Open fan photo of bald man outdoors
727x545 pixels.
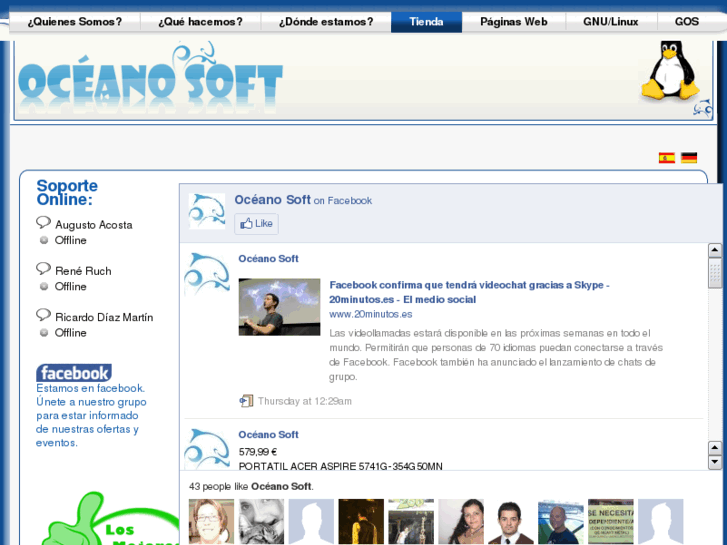click(561, 521)
